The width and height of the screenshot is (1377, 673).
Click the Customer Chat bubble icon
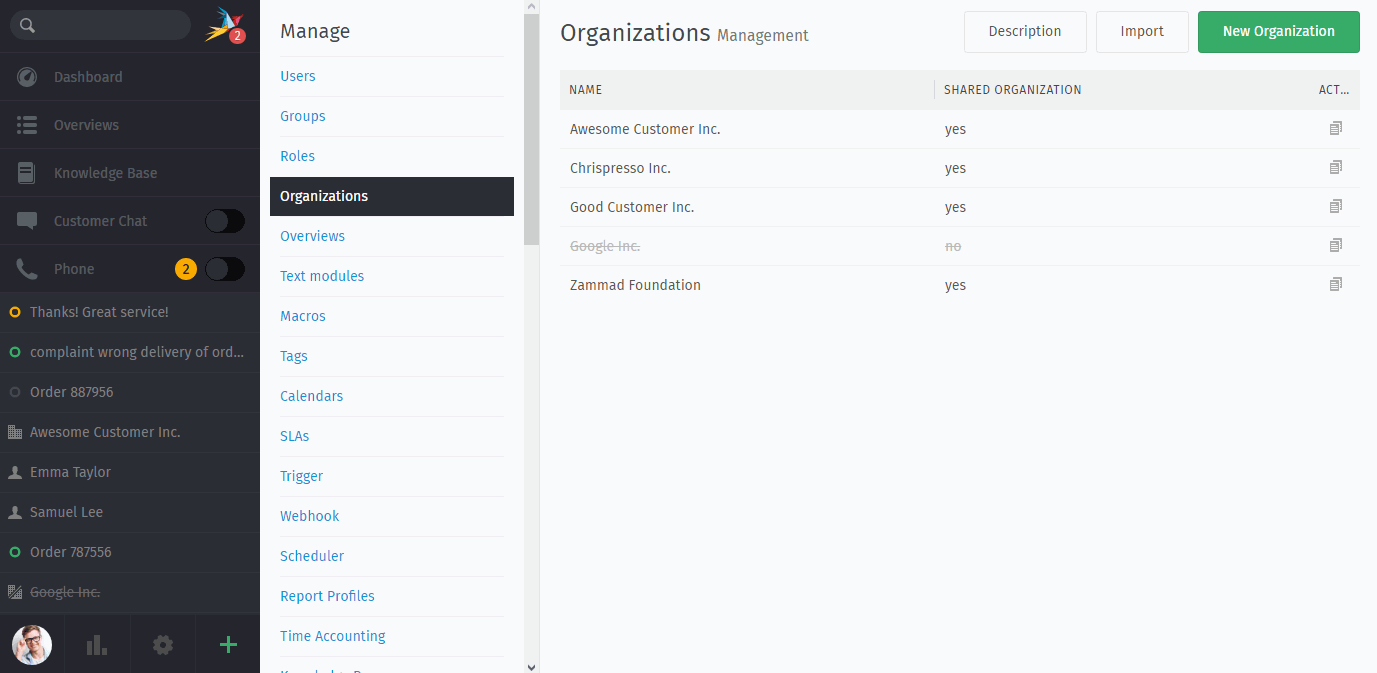coord(27,221)
